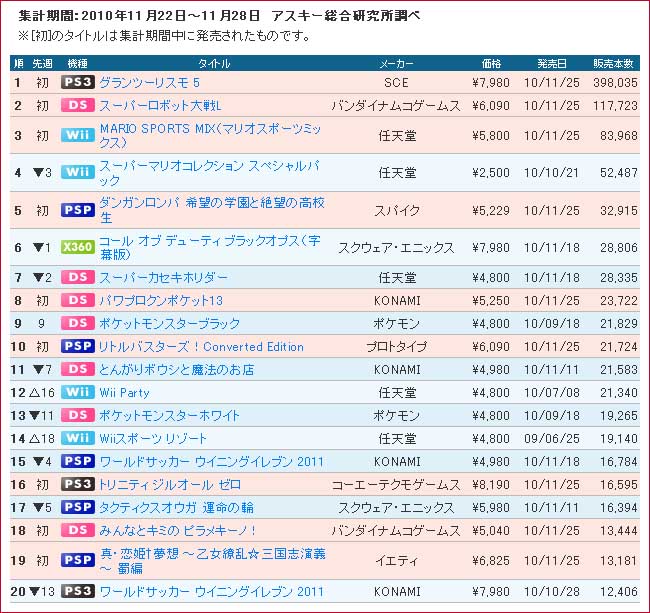Click the PSP badge for リトルバスターズ! Converted Edition
The height and width of the screenshot is (613, 650).
(78, 346)
